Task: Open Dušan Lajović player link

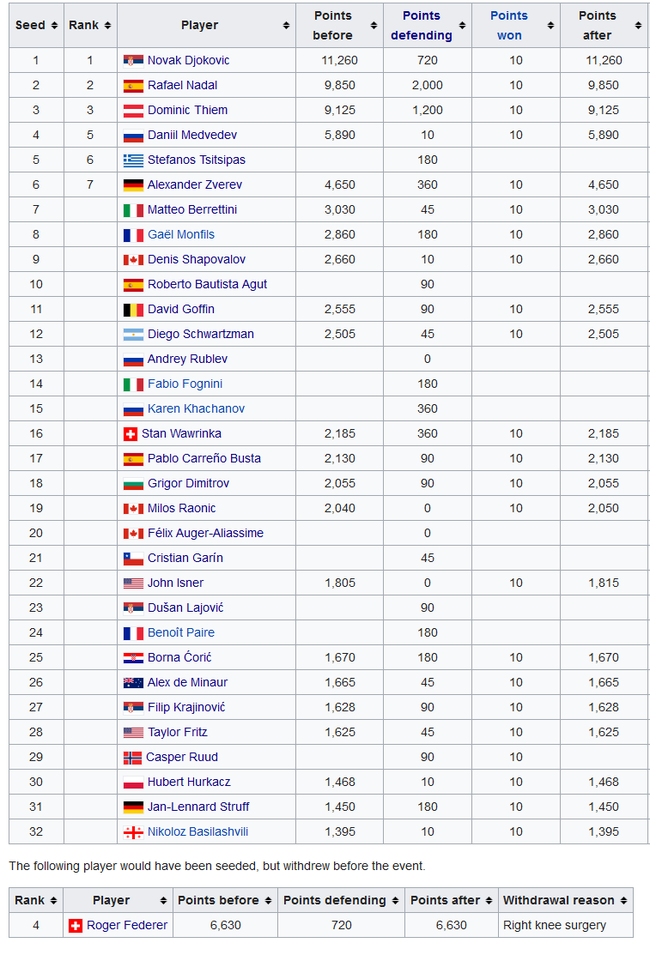Action: 185,608
